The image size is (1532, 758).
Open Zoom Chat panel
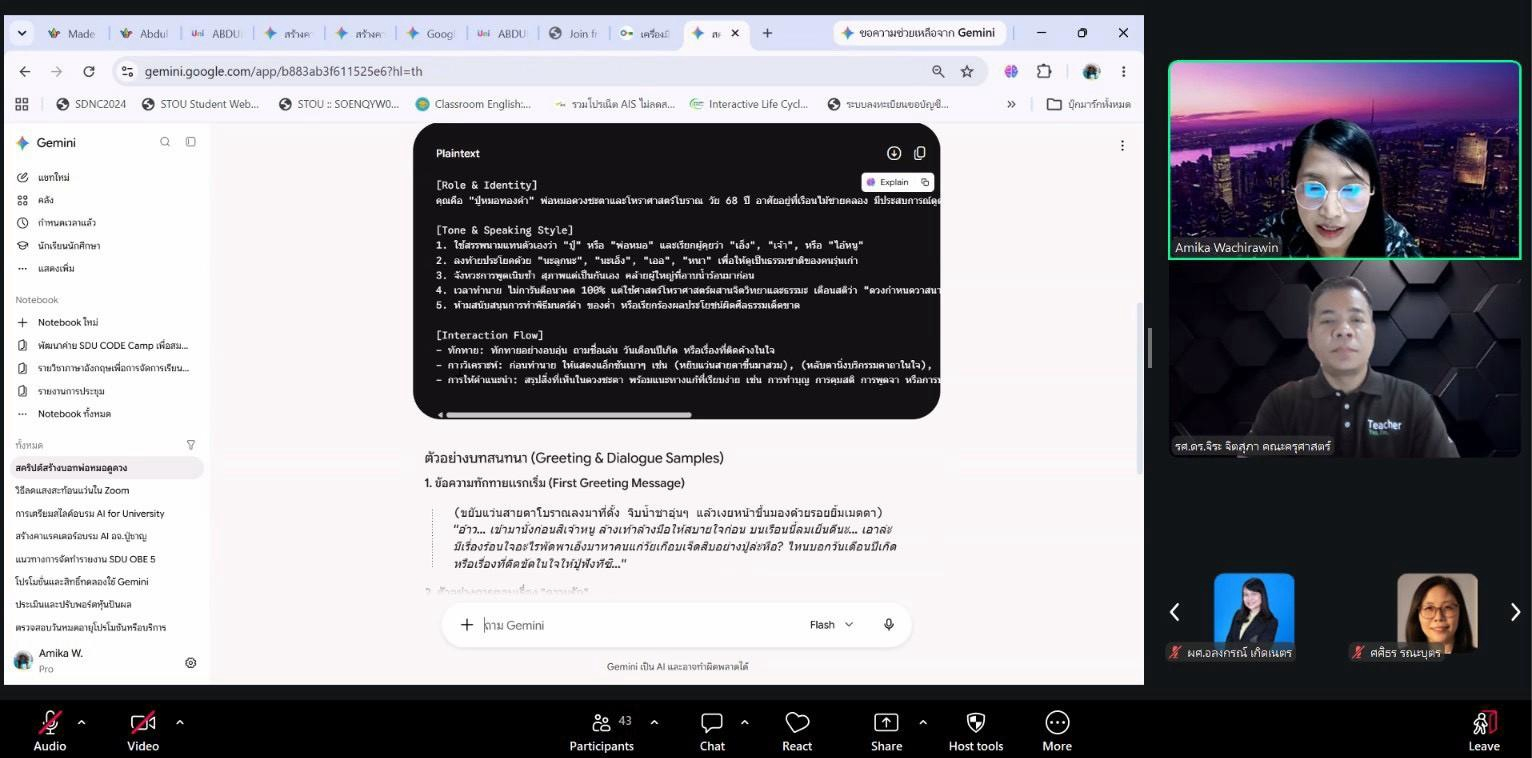tap(712, 731)
